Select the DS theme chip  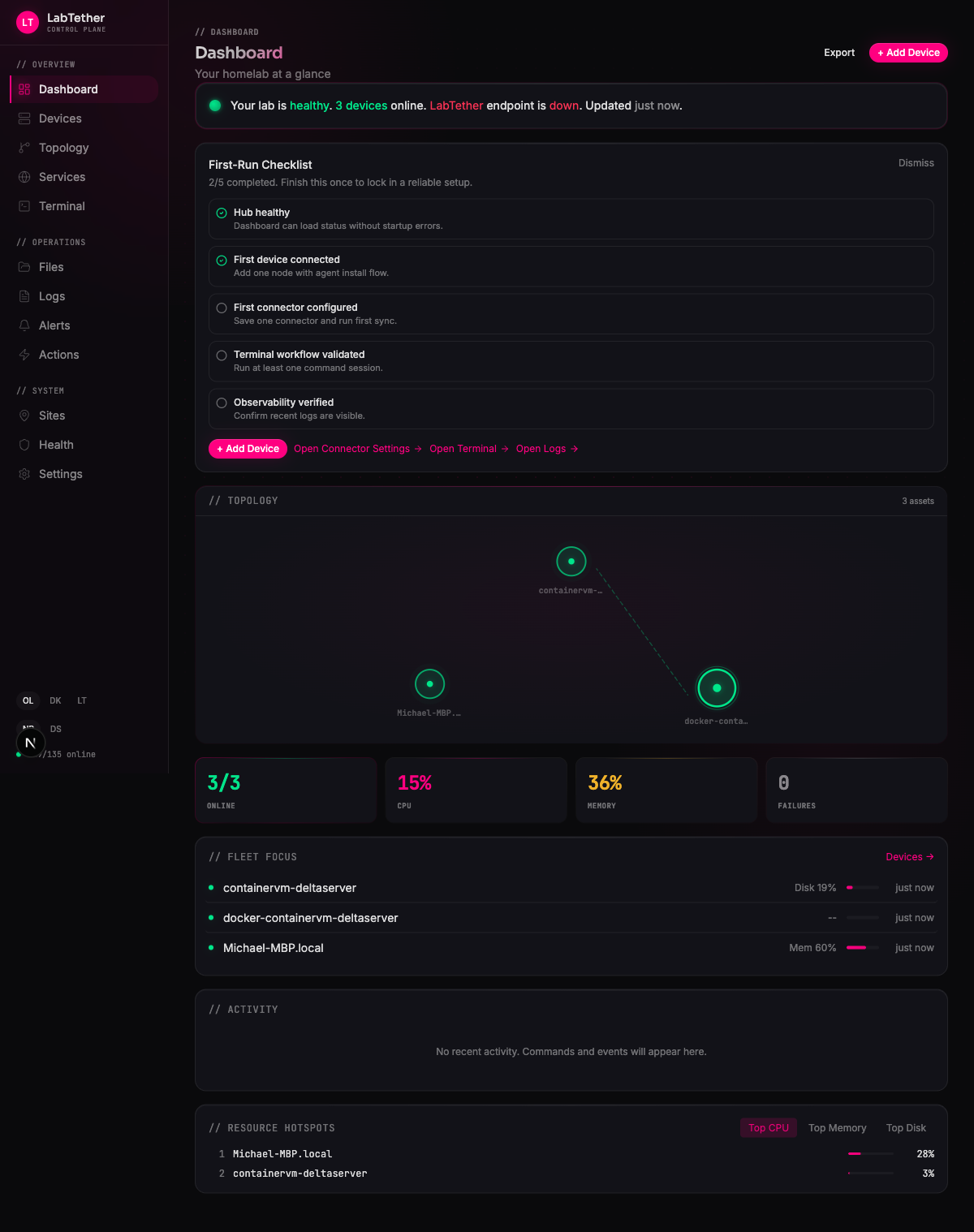(56, 729)
